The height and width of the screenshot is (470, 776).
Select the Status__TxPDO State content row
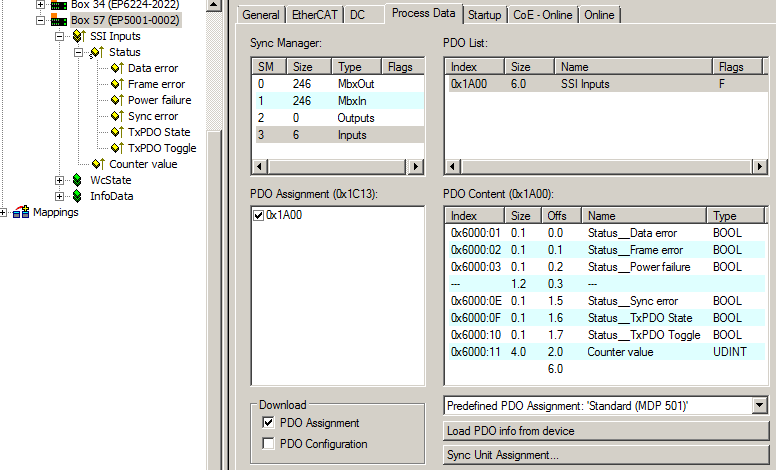[607, 318]
